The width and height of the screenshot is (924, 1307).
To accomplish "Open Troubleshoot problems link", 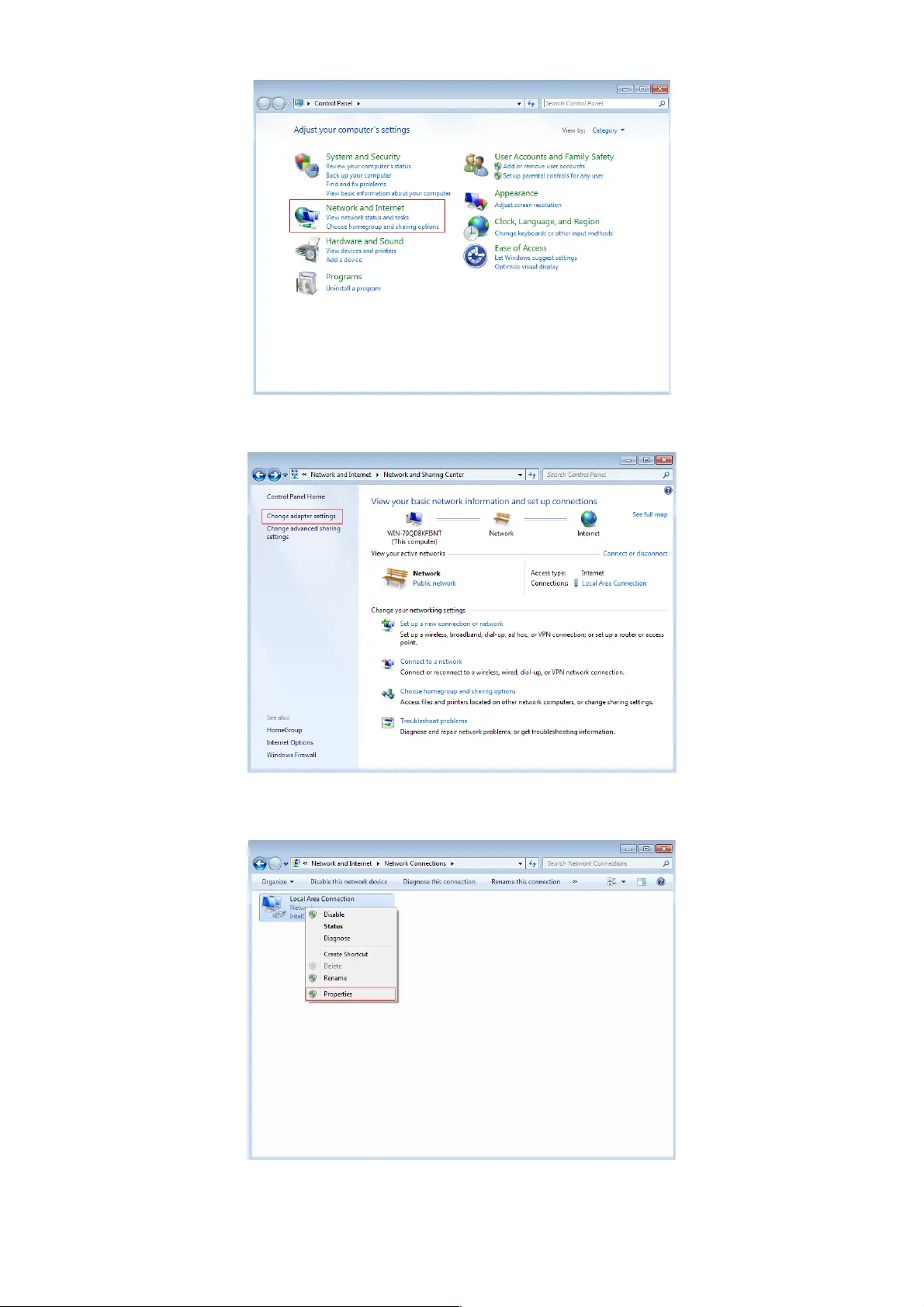I will (x=434, y=721).
